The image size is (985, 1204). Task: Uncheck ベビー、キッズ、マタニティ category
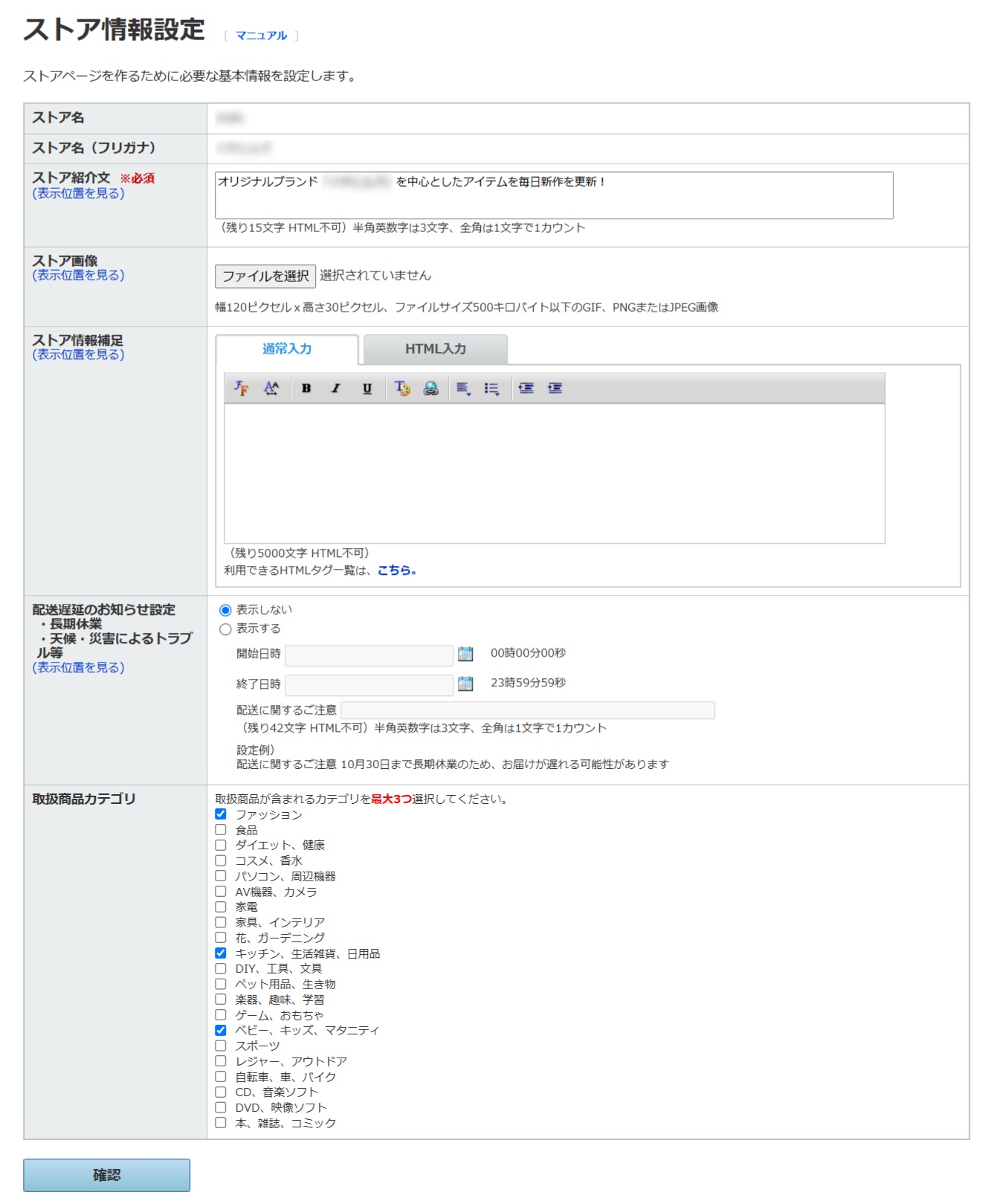tap(221, 1031)
